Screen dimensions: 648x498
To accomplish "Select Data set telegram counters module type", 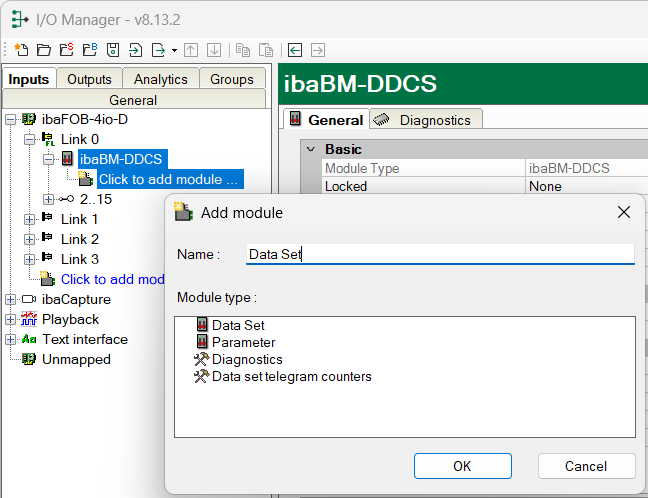I will click(x=291, y=376).
